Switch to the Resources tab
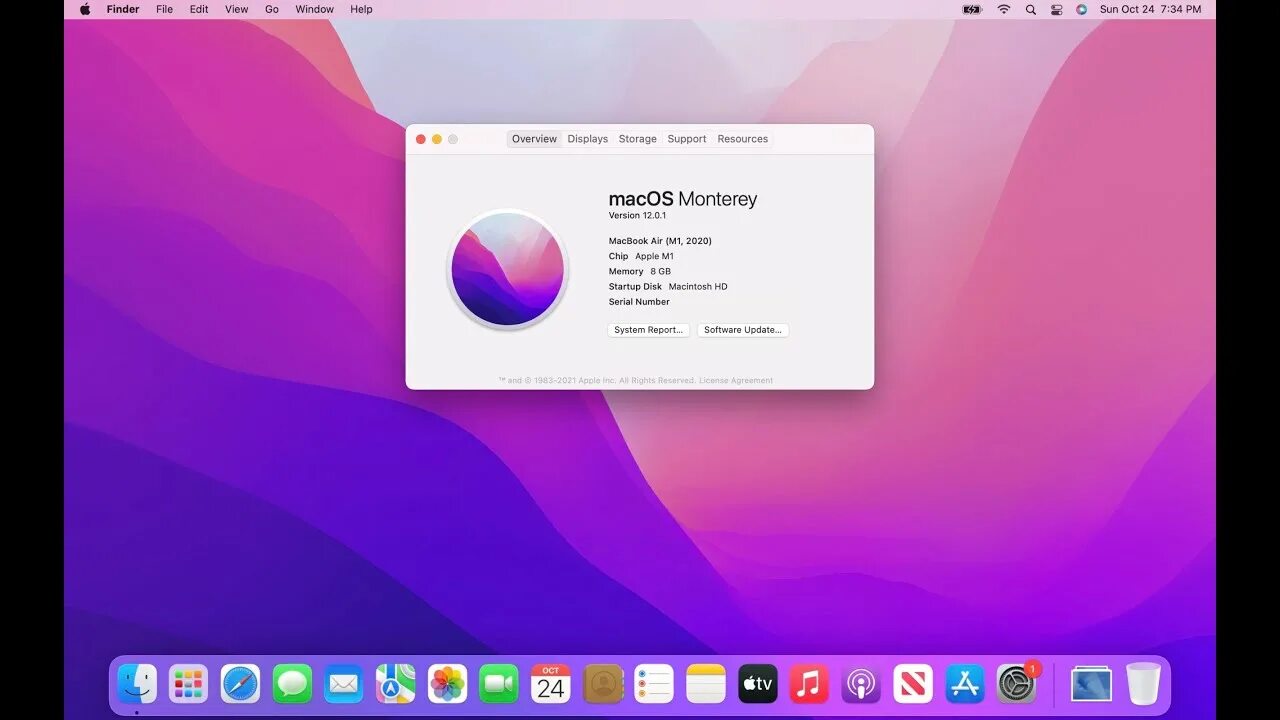The width and height of the screenshot is (1280, 720). [743, 139]
